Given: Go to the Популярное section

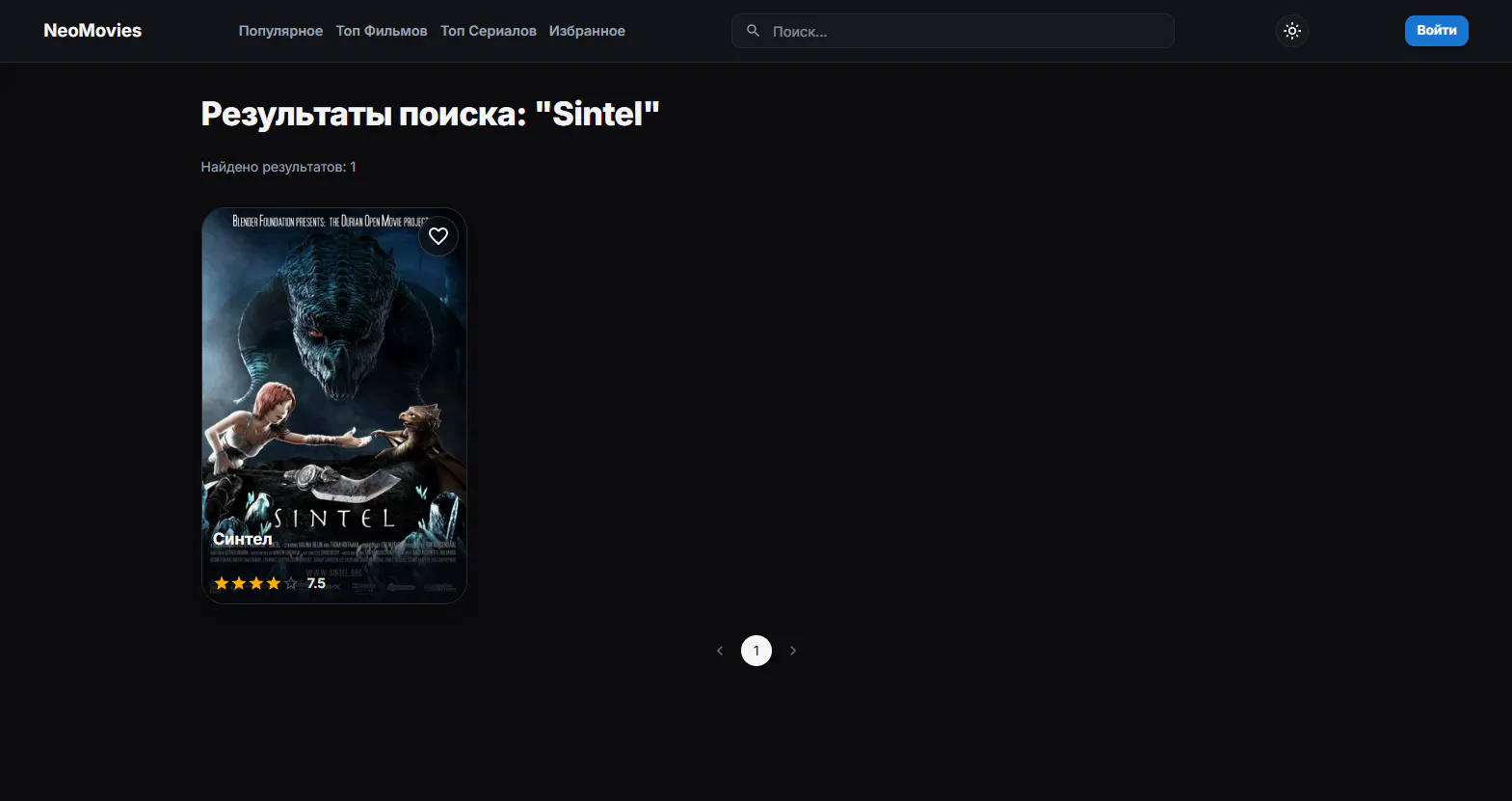Looking at the screenshot, I should point(280,31).
